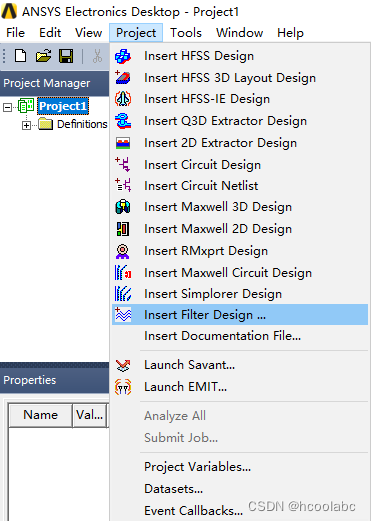This screenshot has height=521, width=371.
Task: Click the ANSYS logo in title bar
Action: point(9,12)
